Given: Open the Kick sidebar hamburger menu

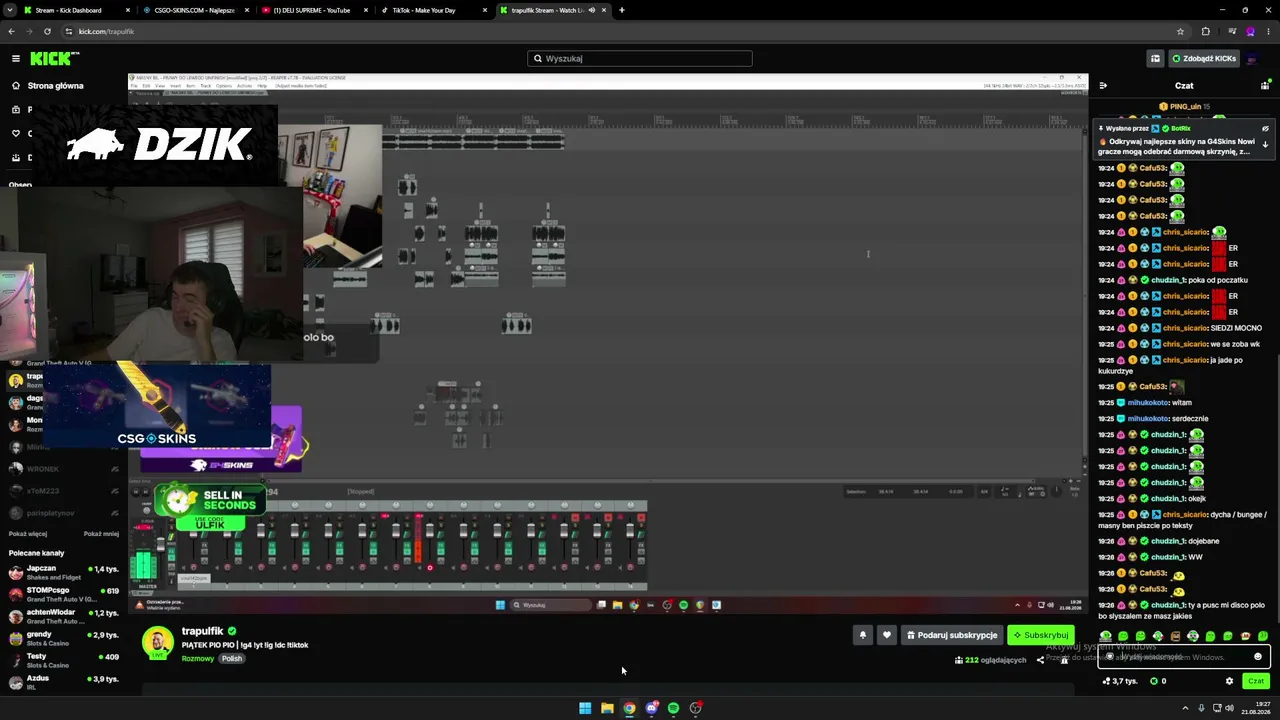Looking at the screenshot, I should [15, 59].
